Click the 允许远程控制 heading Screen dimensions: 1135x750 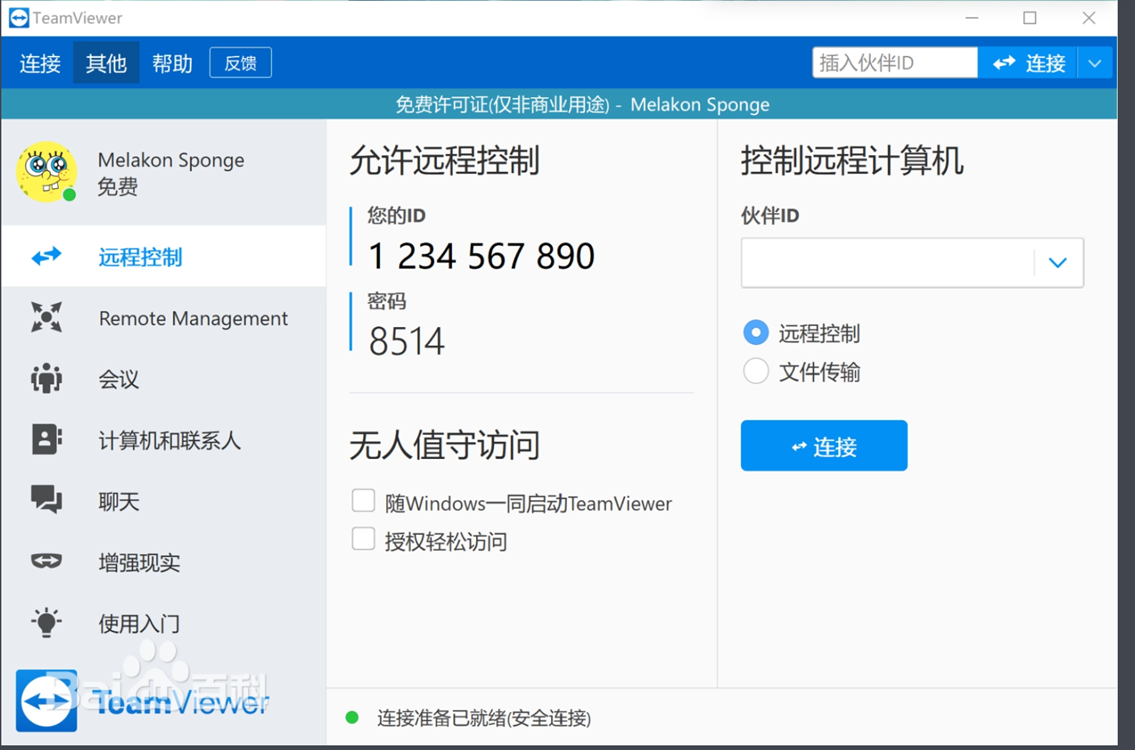click(x=444, y=161)
